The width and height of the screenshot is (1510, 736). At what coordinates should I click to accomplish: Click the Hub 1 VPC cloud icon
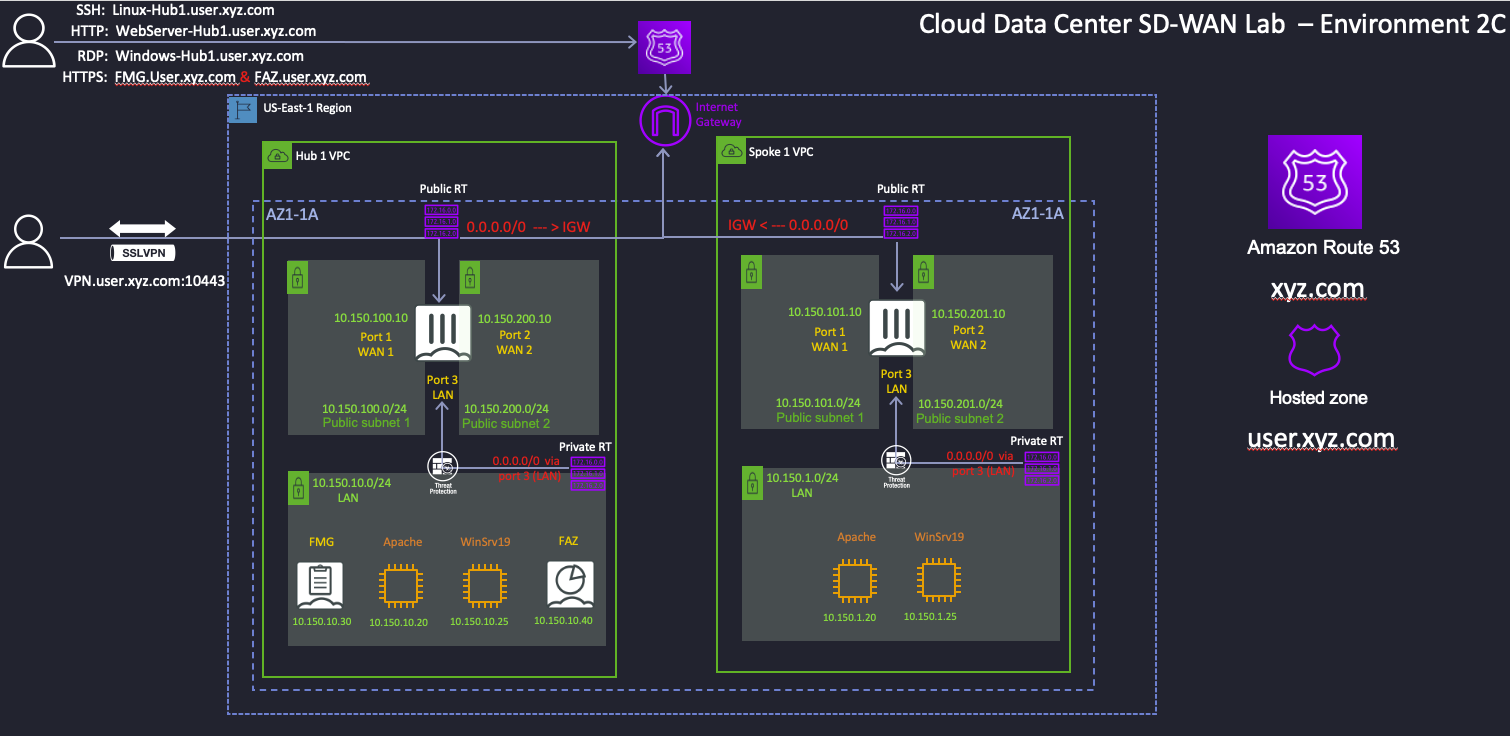point(277,155)
